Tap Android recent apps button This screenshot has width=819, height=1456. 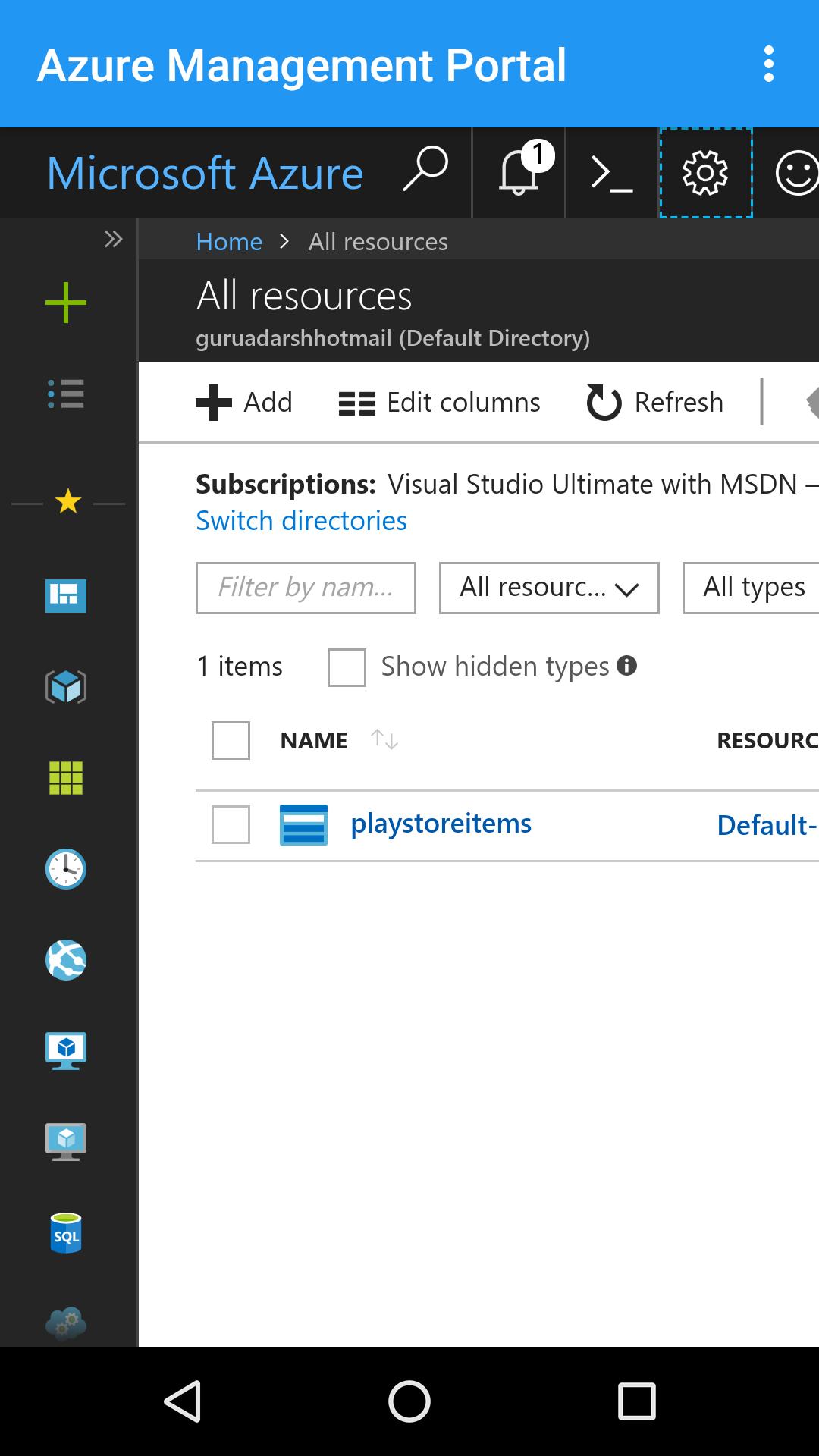coord(637,1401)
